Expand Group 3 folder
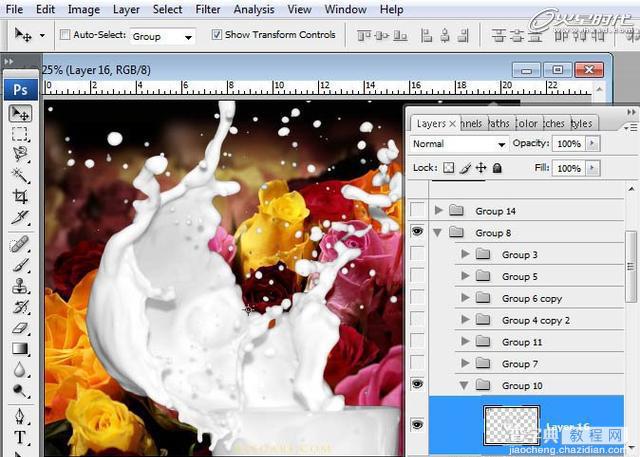 pos(465,254)
